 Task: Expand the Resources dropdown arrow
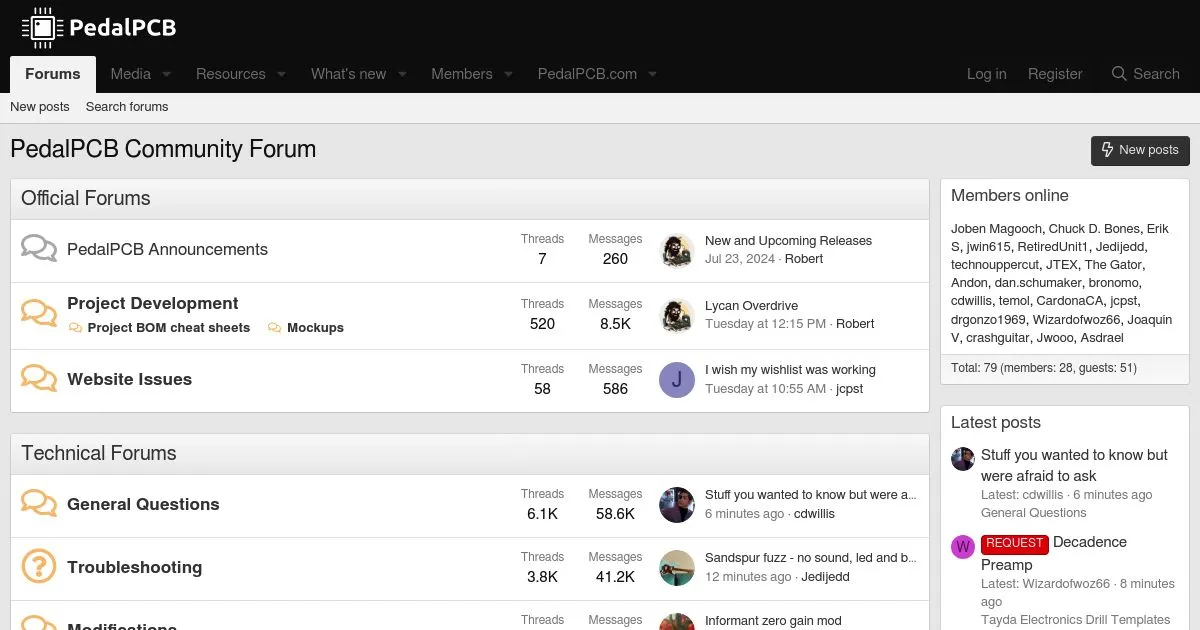281,75
